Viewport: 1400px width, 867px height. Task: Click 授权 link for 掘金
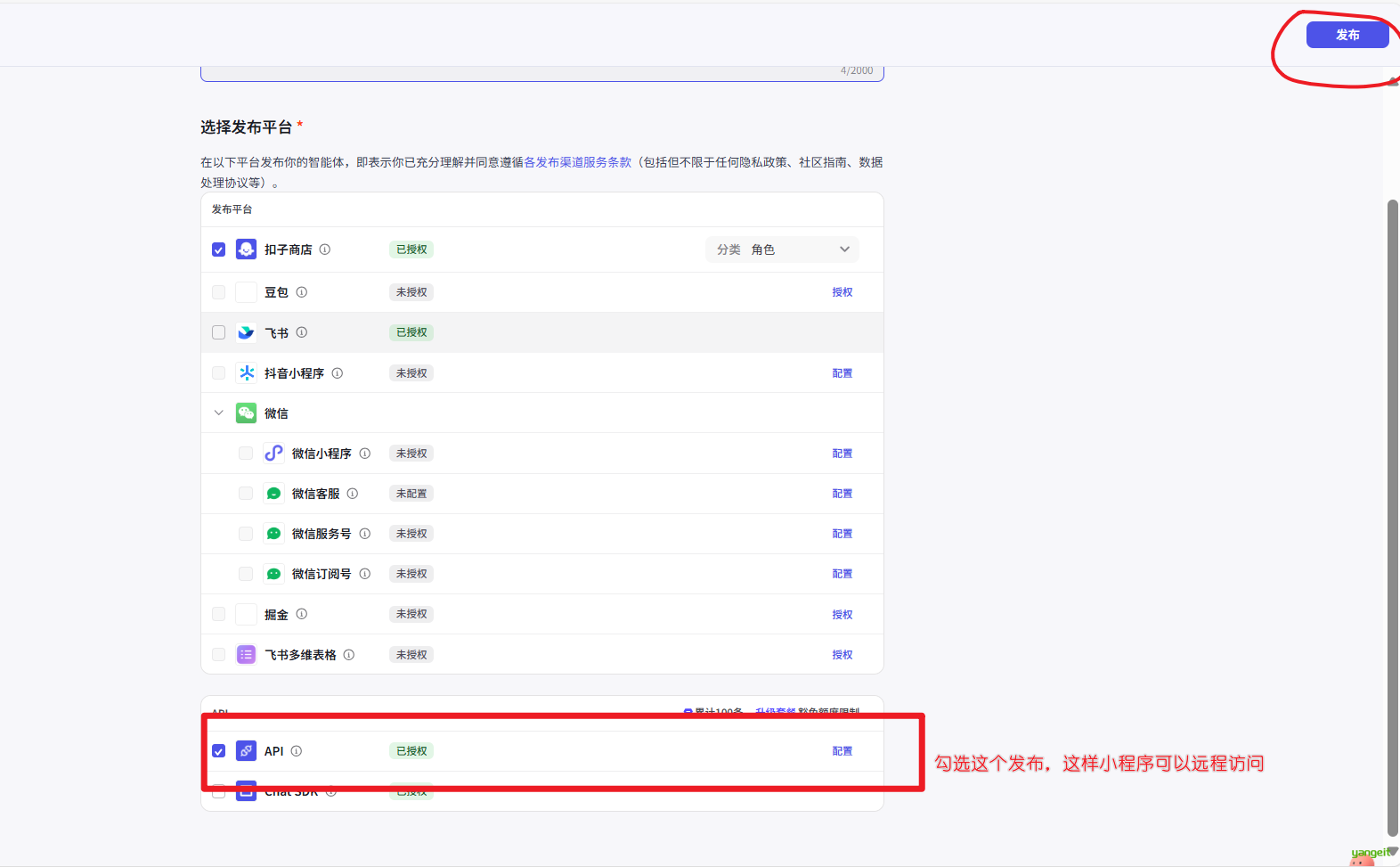pos(842,615)
